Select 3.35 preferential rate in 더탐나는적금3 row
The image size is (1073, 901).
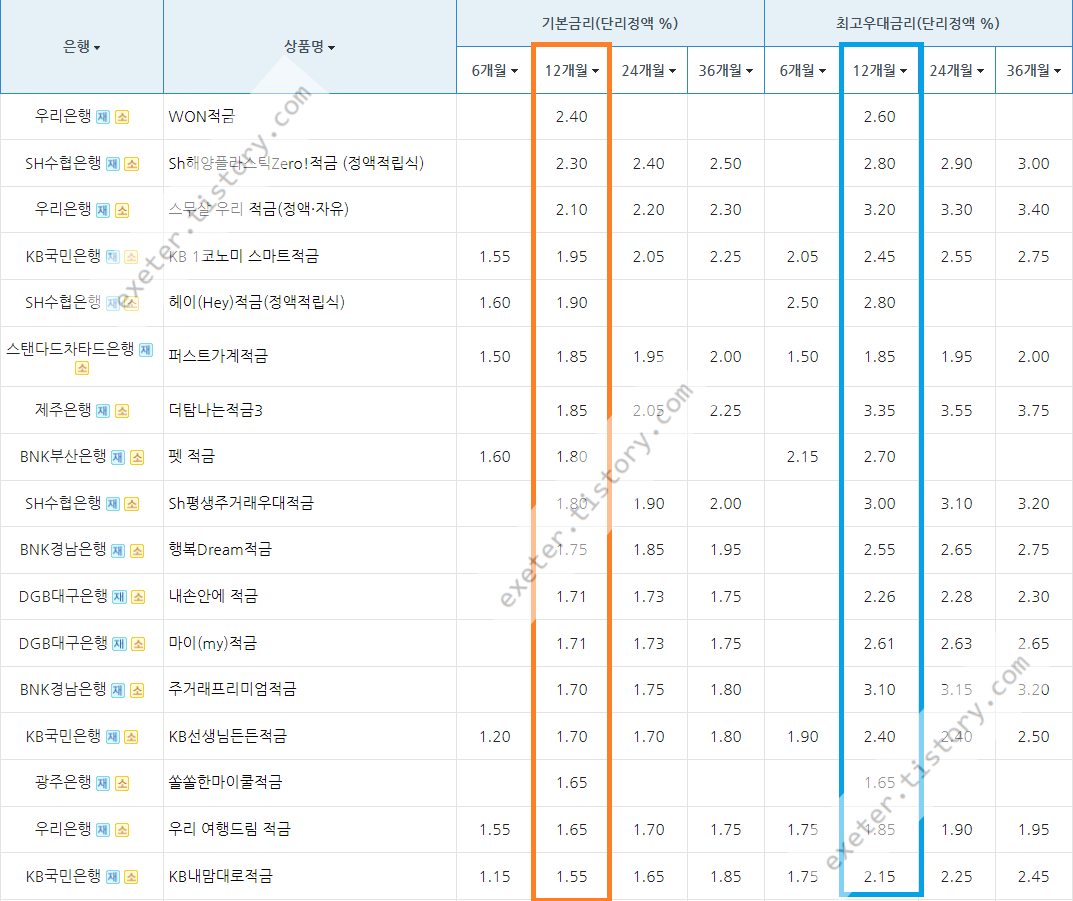pos(879,410)
